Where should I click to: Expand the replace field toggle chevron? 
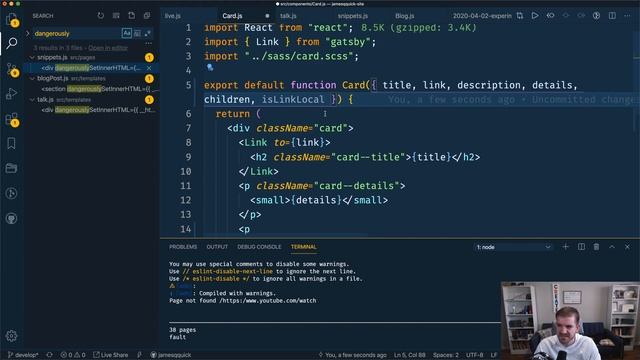pos(28,33)
